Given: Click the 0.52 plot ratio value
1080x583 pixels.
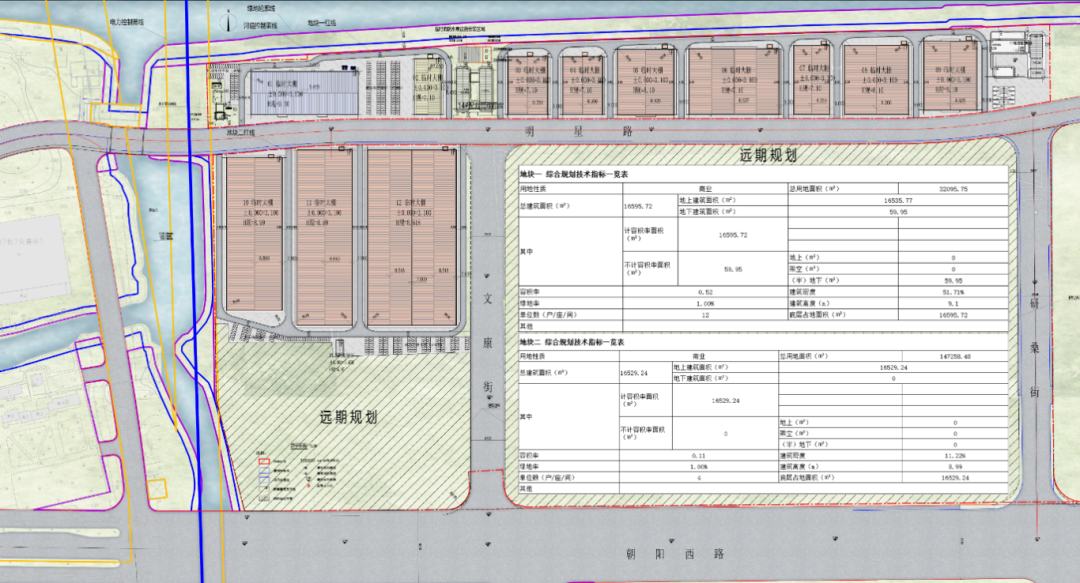Looking at the screenshot, I should point(705,292).
